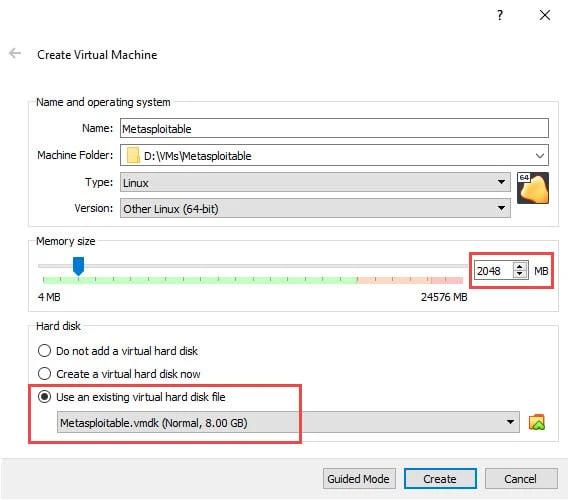
Task: Click the 64-bit Linux OS icon
Action: (533, 188)
